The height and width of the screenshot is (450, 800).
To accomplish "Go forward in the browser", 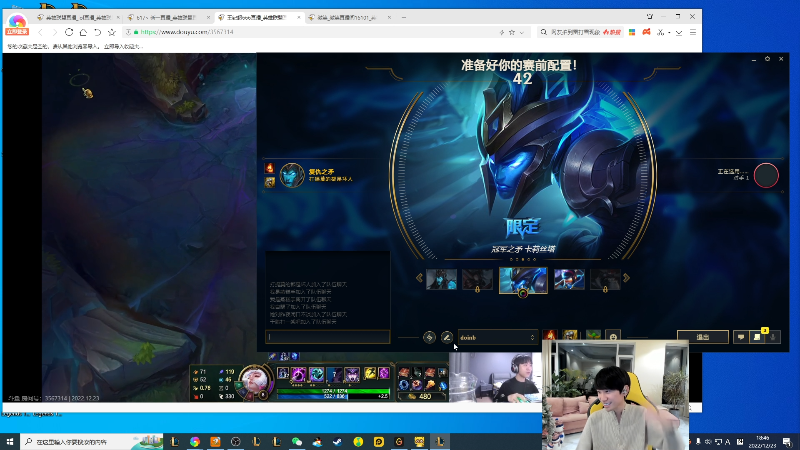I will coord(55,32).
